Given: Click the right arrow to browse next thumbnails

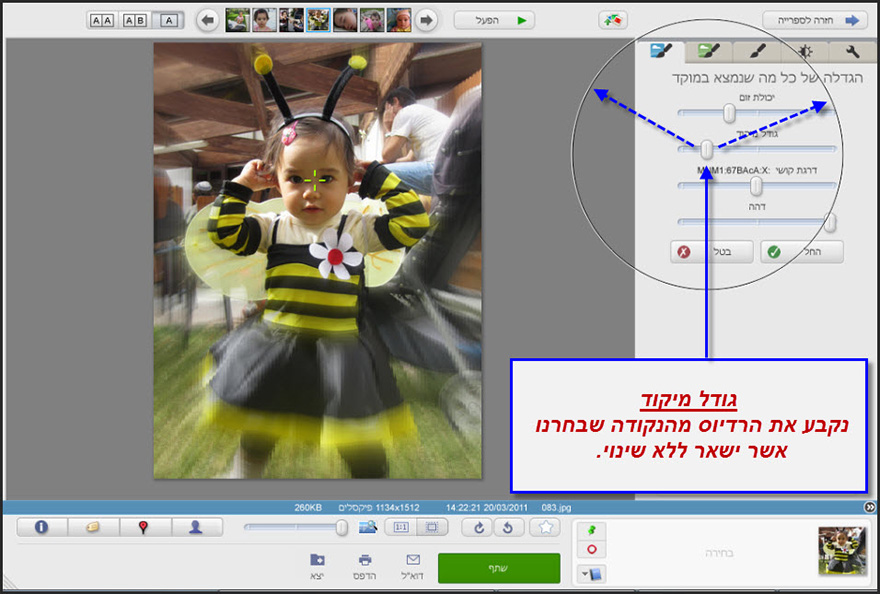Looking at the screenshot, I should coord(425,18).
